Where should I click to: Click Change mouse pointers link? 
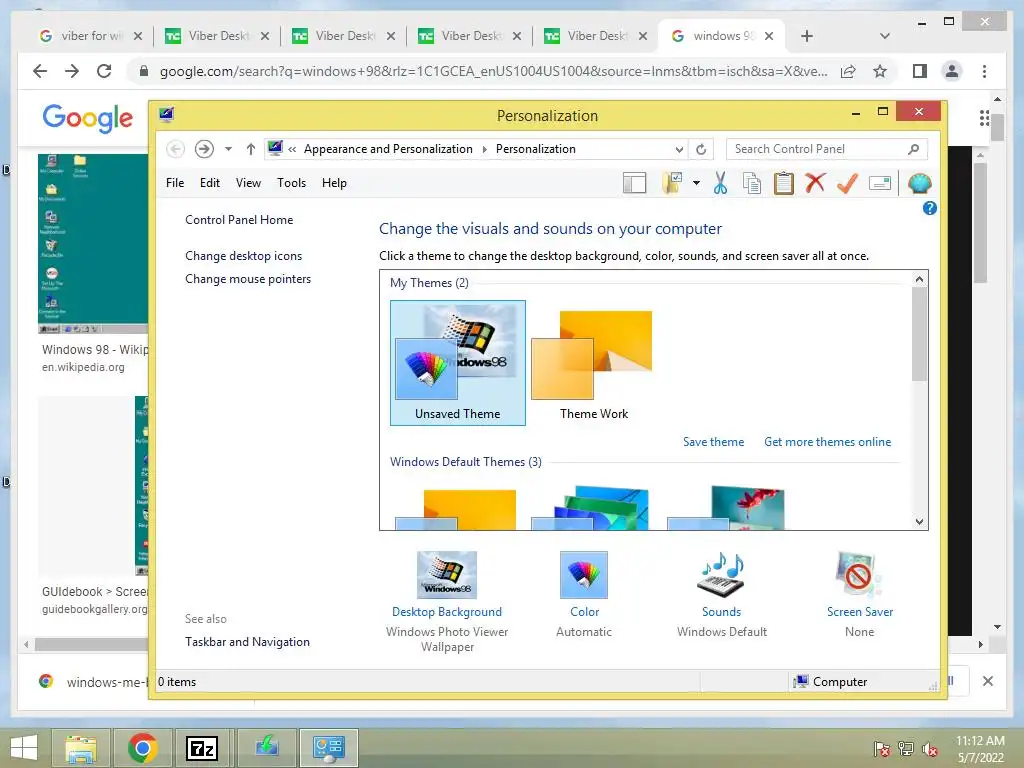click(248, 279)
